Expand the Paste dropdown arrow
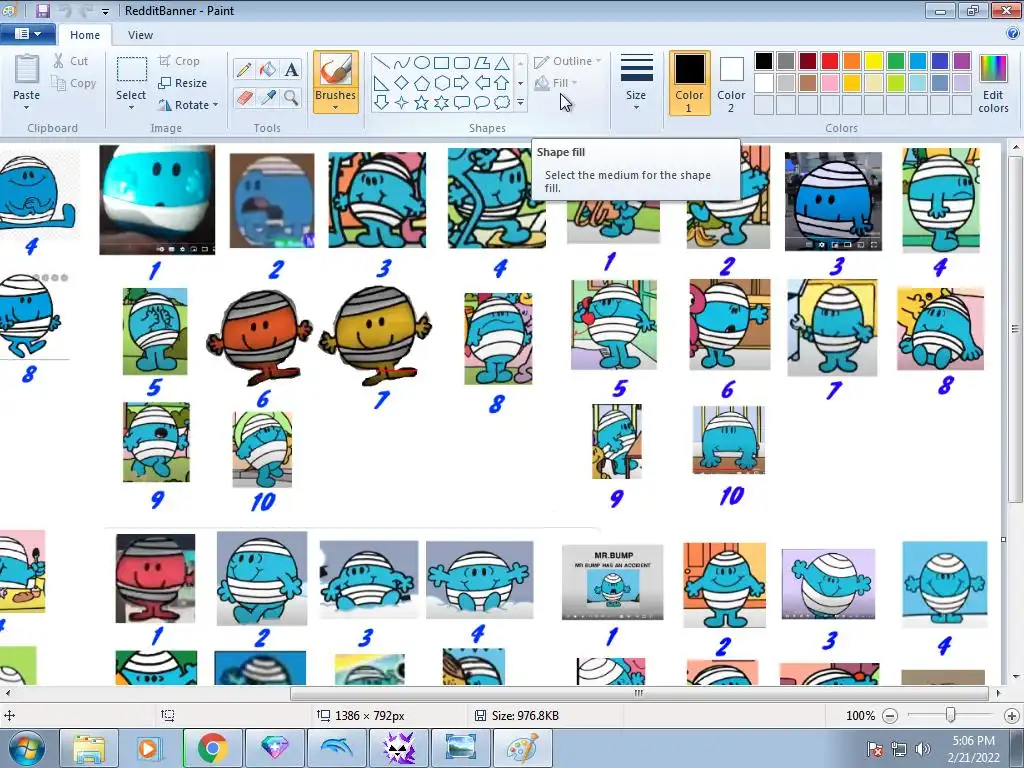Viewport: 1024px width, 768px height. coord(26,108)
